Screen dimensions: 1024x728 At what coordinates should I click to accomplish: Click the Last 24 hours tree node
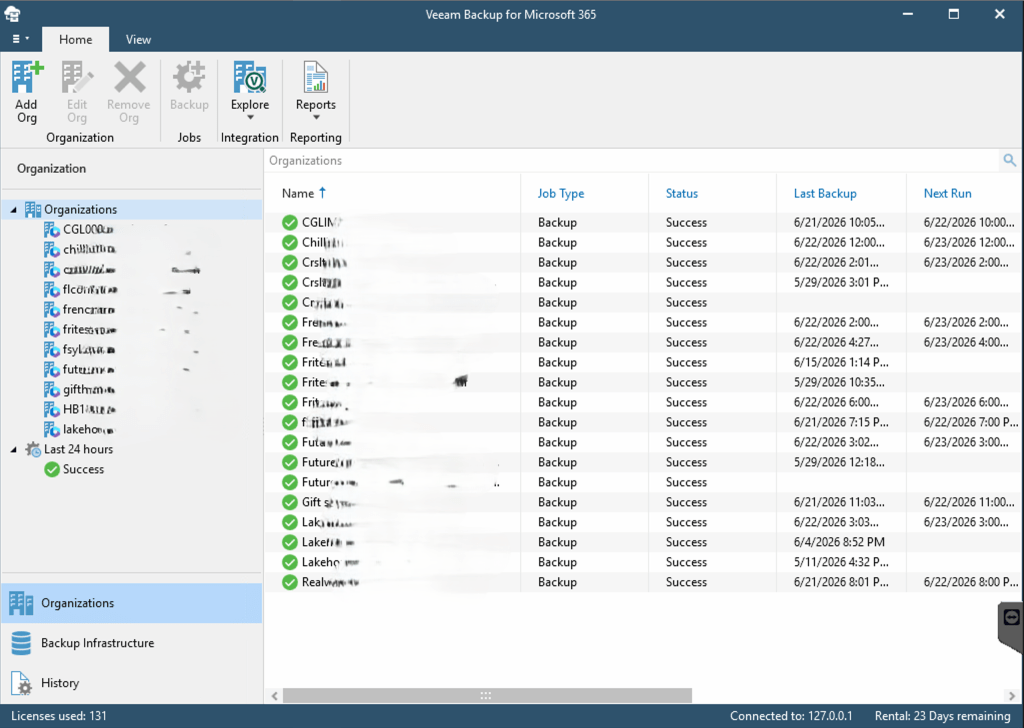pos(70,449)
